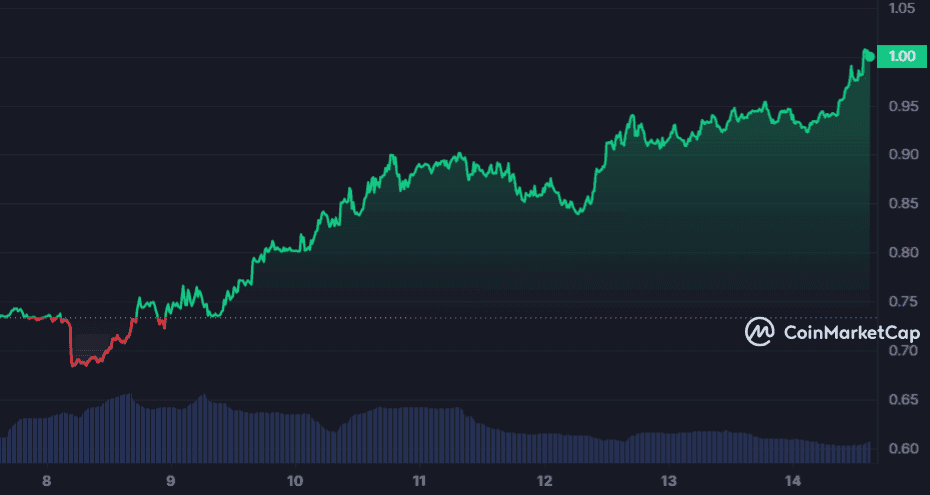Click the 0.80 price axis label
930x495 pixels.
click(x=902, y=253)
